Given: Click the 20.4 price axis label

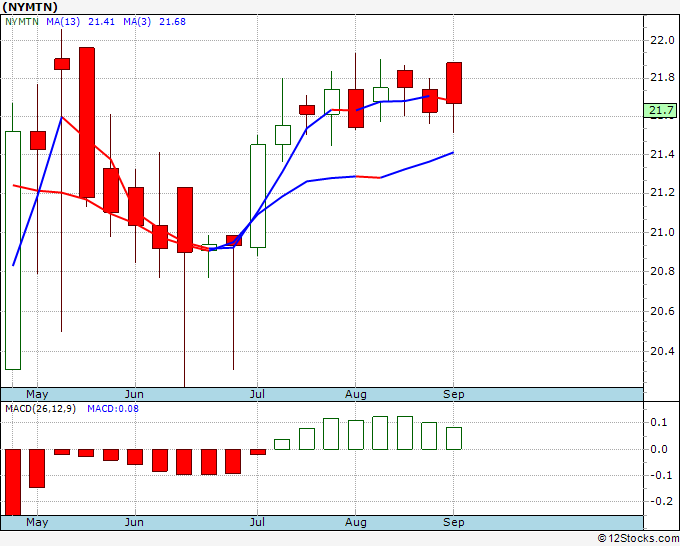Looking at the screenshot, I should point(662,351).
